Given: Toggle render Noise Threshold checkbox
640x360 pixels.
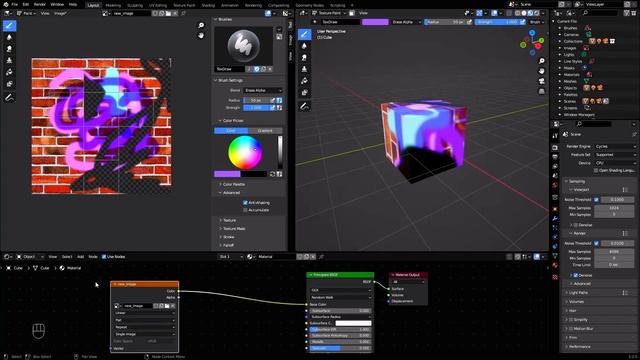Looking at the screenshot, I should tap(596, 243).
